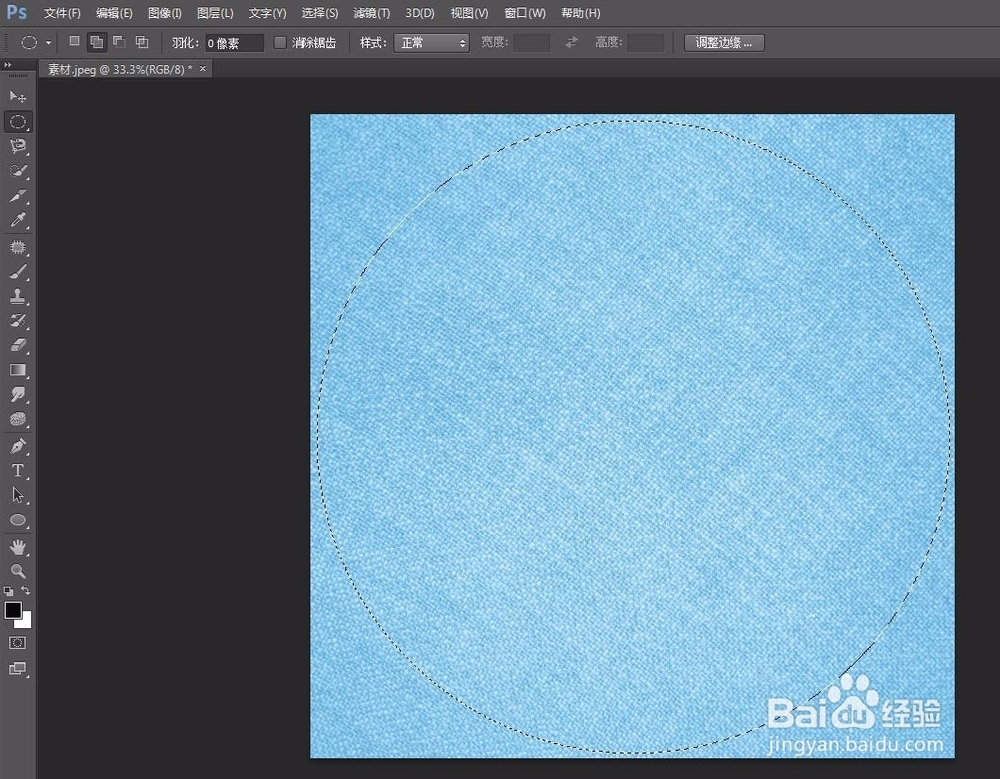Change screen mode button
The width and height of the screenshot is (1000, 779).
18,669
